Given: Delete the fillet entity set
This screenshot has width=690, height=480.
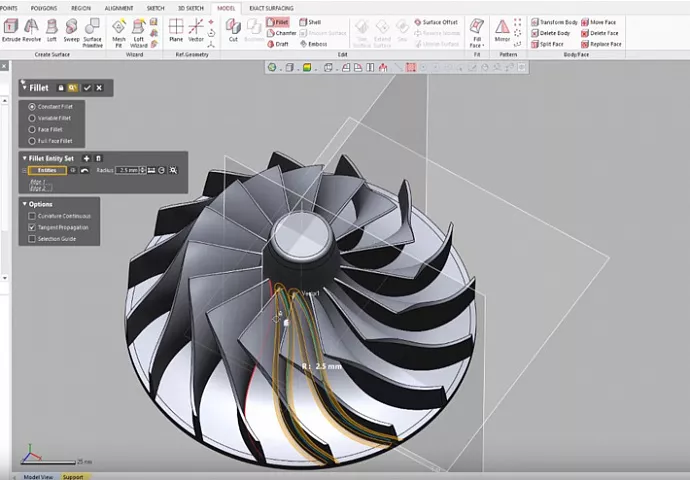Looking at the screenshot, I should pyautogui.click(x=99, y=158).
